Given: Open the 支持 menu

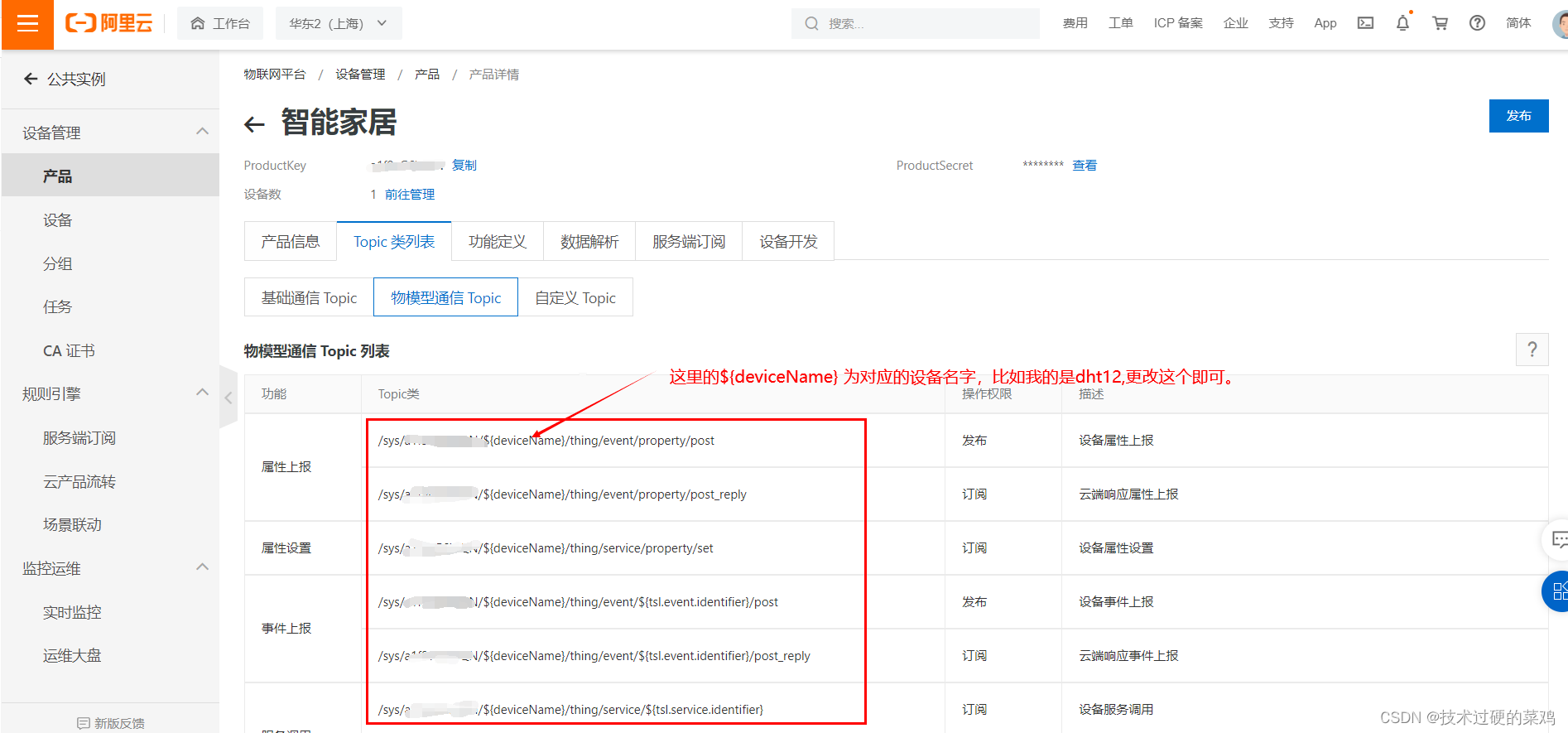Looking at the screenshot, I should (1281, 23).
